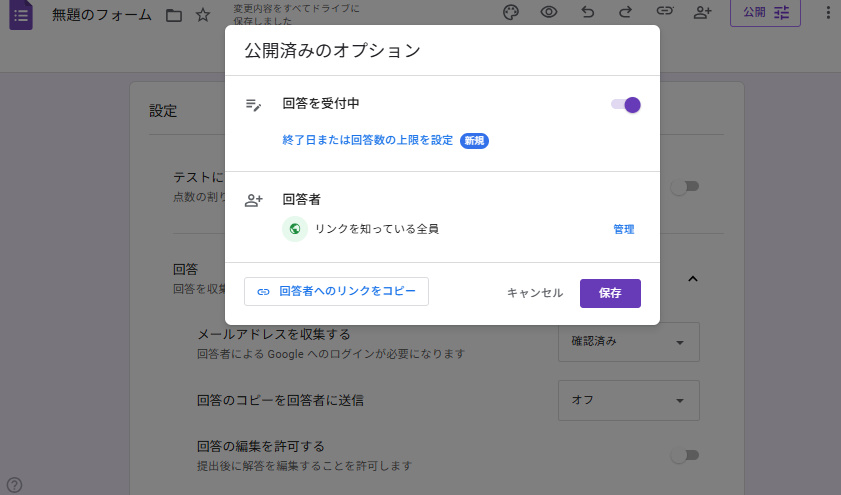Star the untitled form
841x495 pixels.
[203, 15]
